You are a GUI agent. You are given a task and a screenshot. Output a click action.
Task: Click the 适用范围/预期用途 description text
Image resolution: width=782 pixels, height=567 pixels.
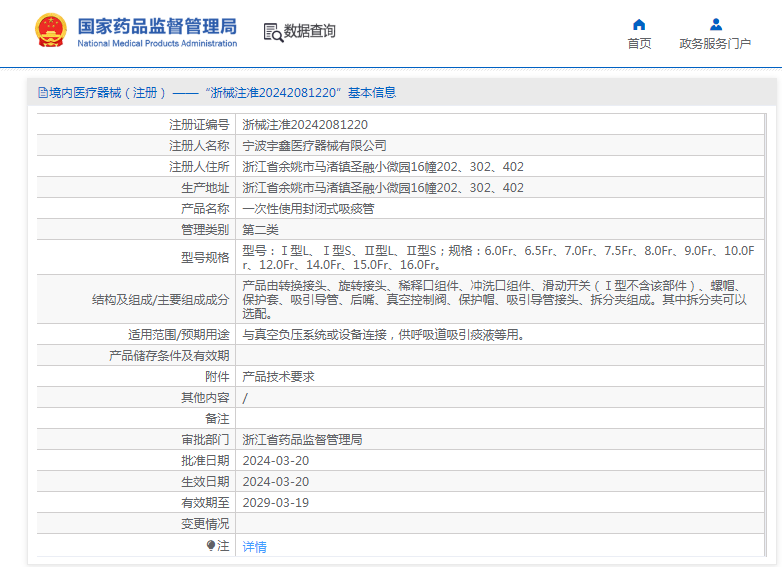click(x=383, y=334)
